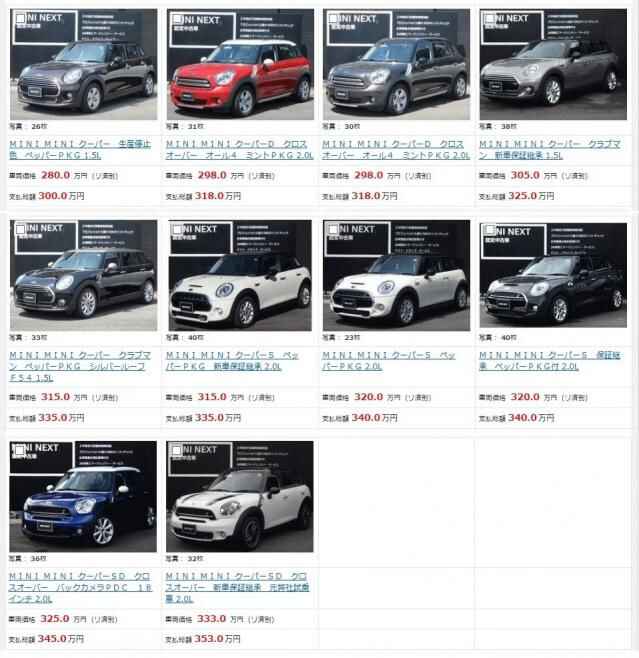View the silver Clubman 305.0万円 thumbnail
Image resolution: width=639 pixels, height=658 pixels.
coord(553,64)
